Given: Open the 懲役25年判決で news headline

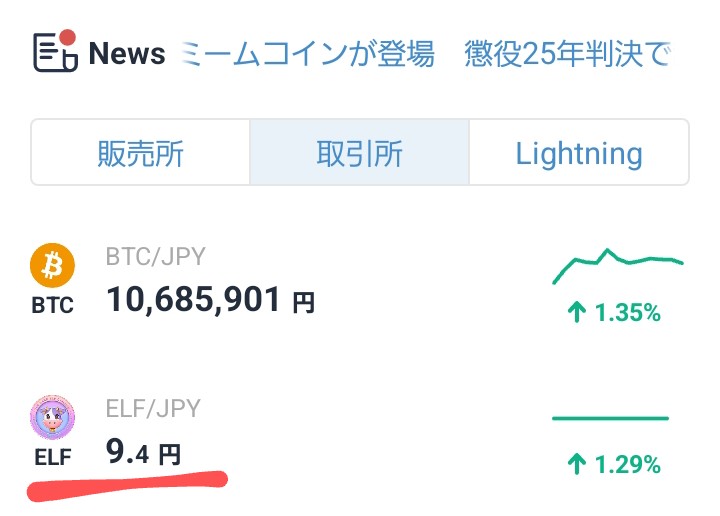Looking at the screenshot, I should point(568,54).
